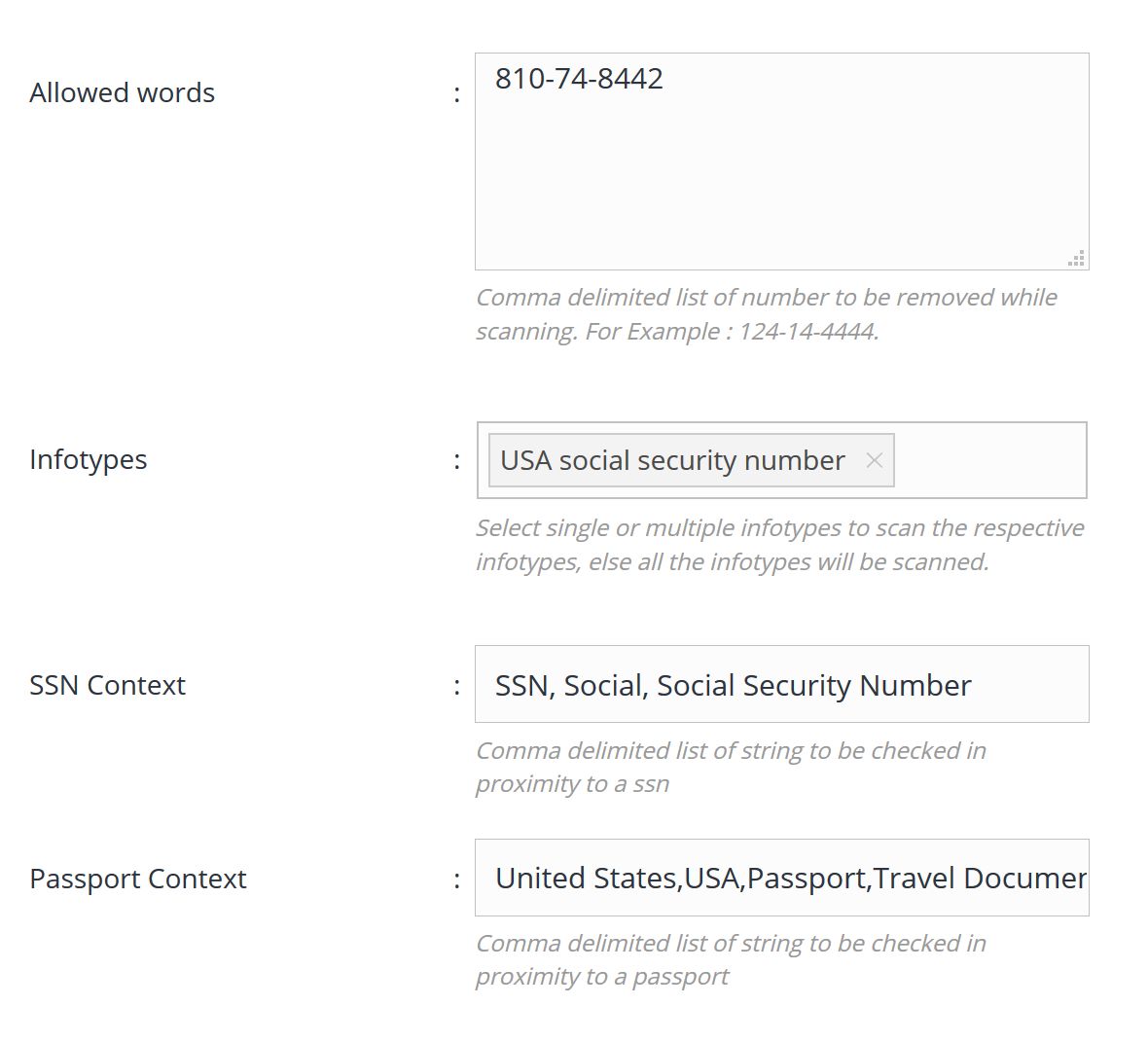The width and height of the screenshot is (1148, 1042).
Task: Click the hint about proximity to a passport
Action: (730, 960)
